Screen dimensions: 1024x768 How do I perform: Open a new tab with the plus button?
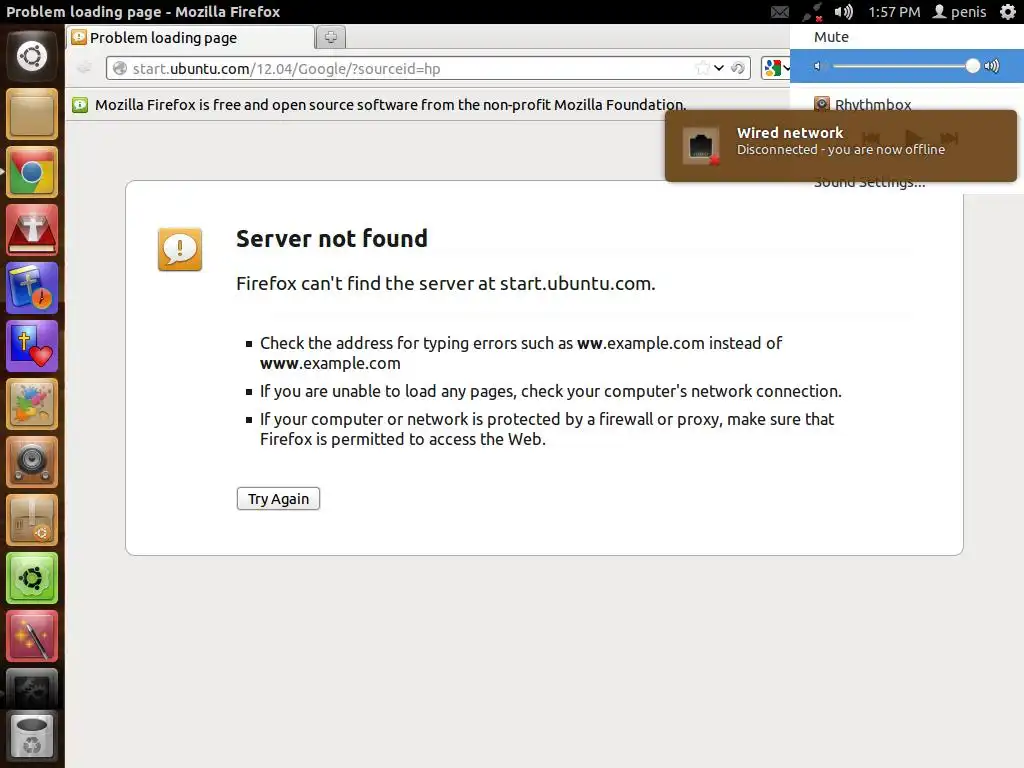click(x=330, y=37)
